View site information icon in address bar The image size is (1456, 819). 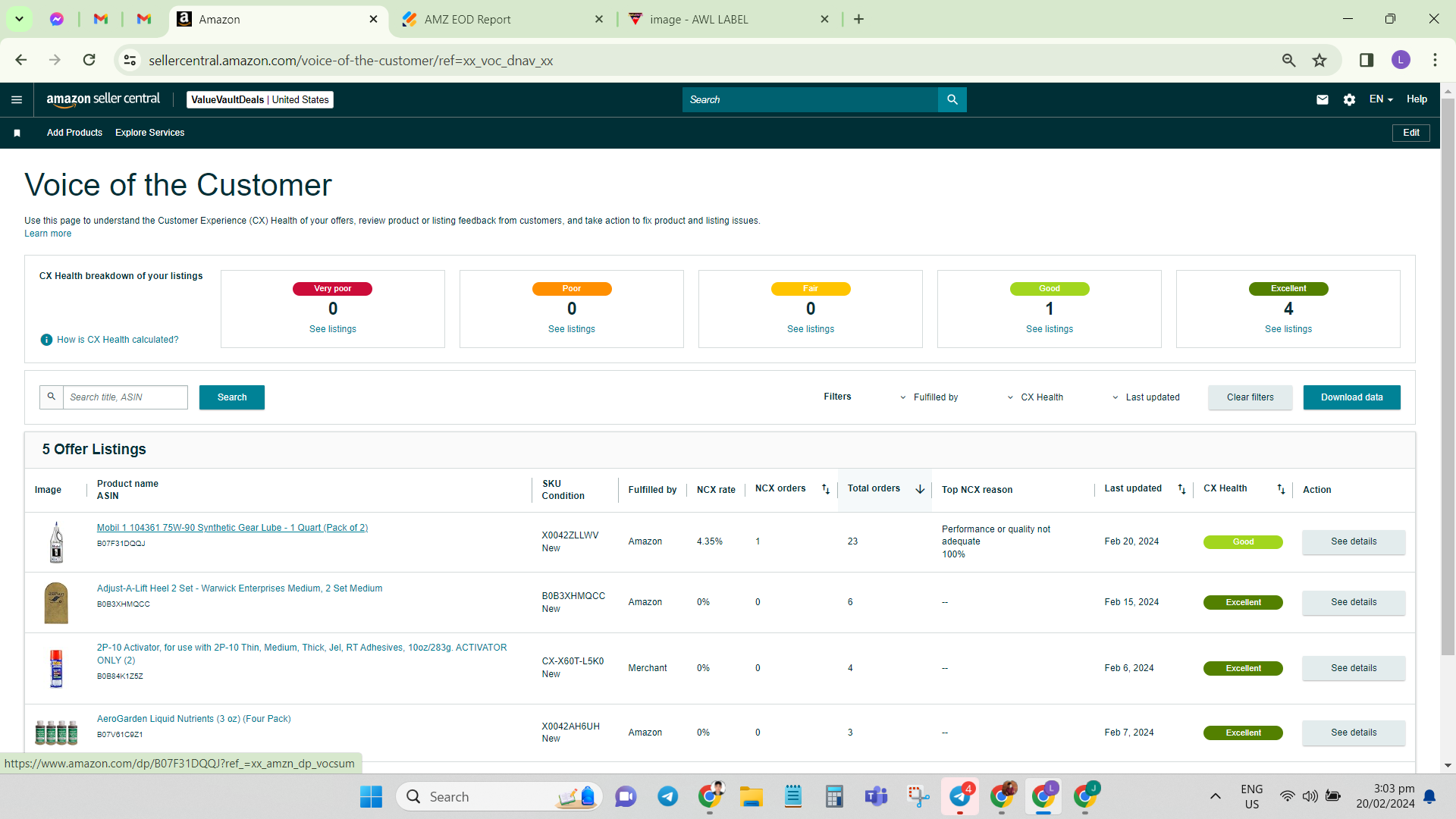(x=130, y=60)
